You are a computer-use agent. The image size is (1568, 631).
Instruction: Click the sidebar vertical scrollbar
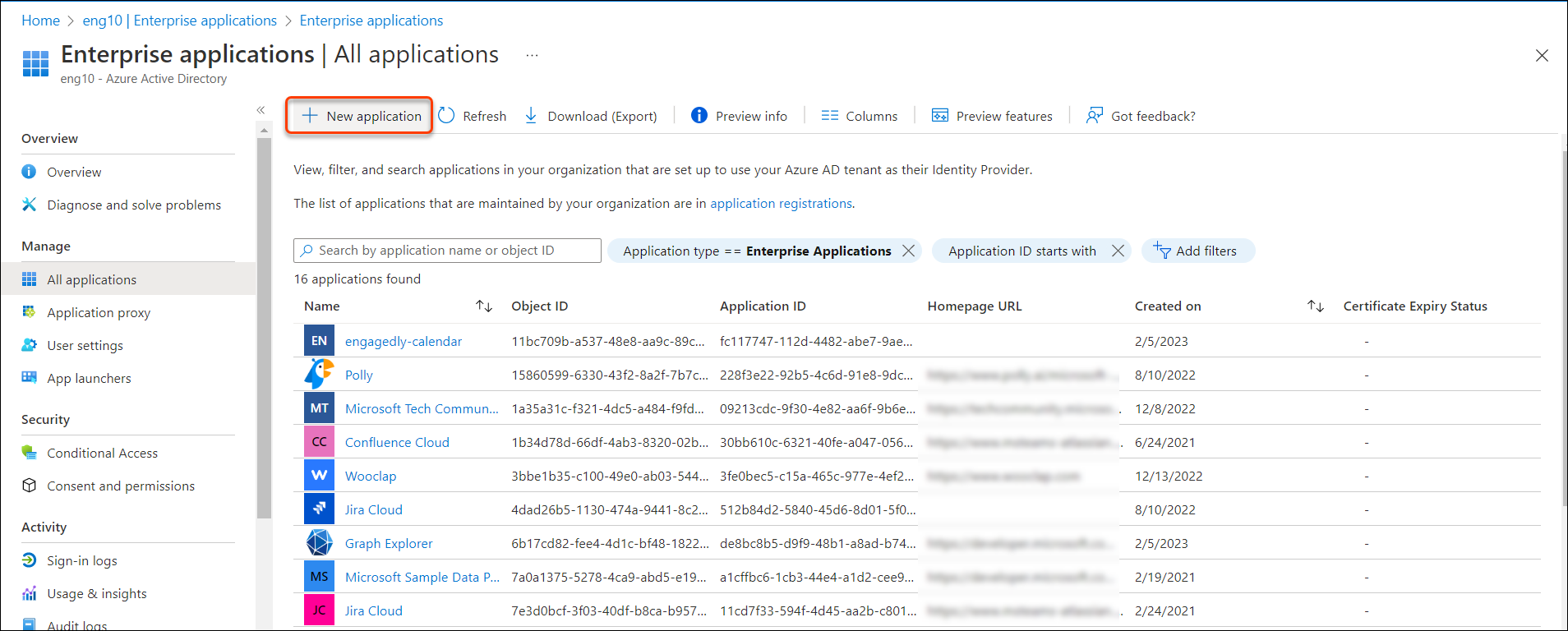point(264,329)
